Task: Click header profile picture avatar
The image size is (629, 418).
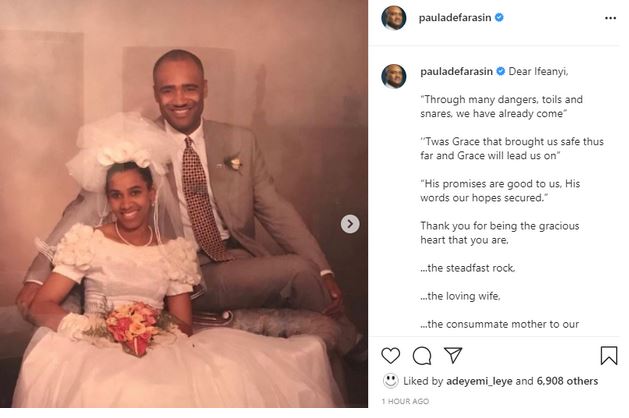Action: pyautogui.click(x=394, y=18)
